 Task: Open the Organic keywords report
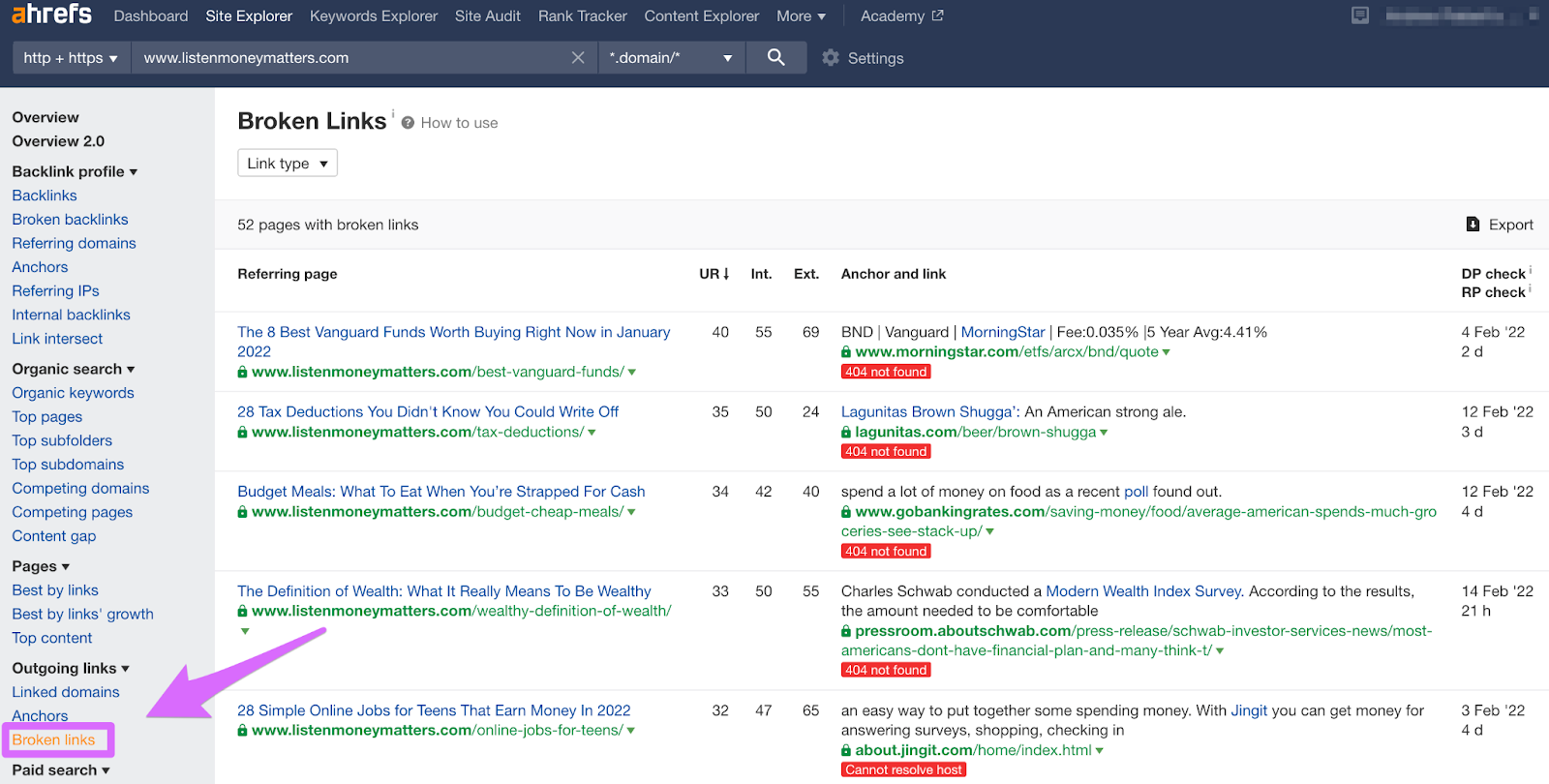point(73,393)
